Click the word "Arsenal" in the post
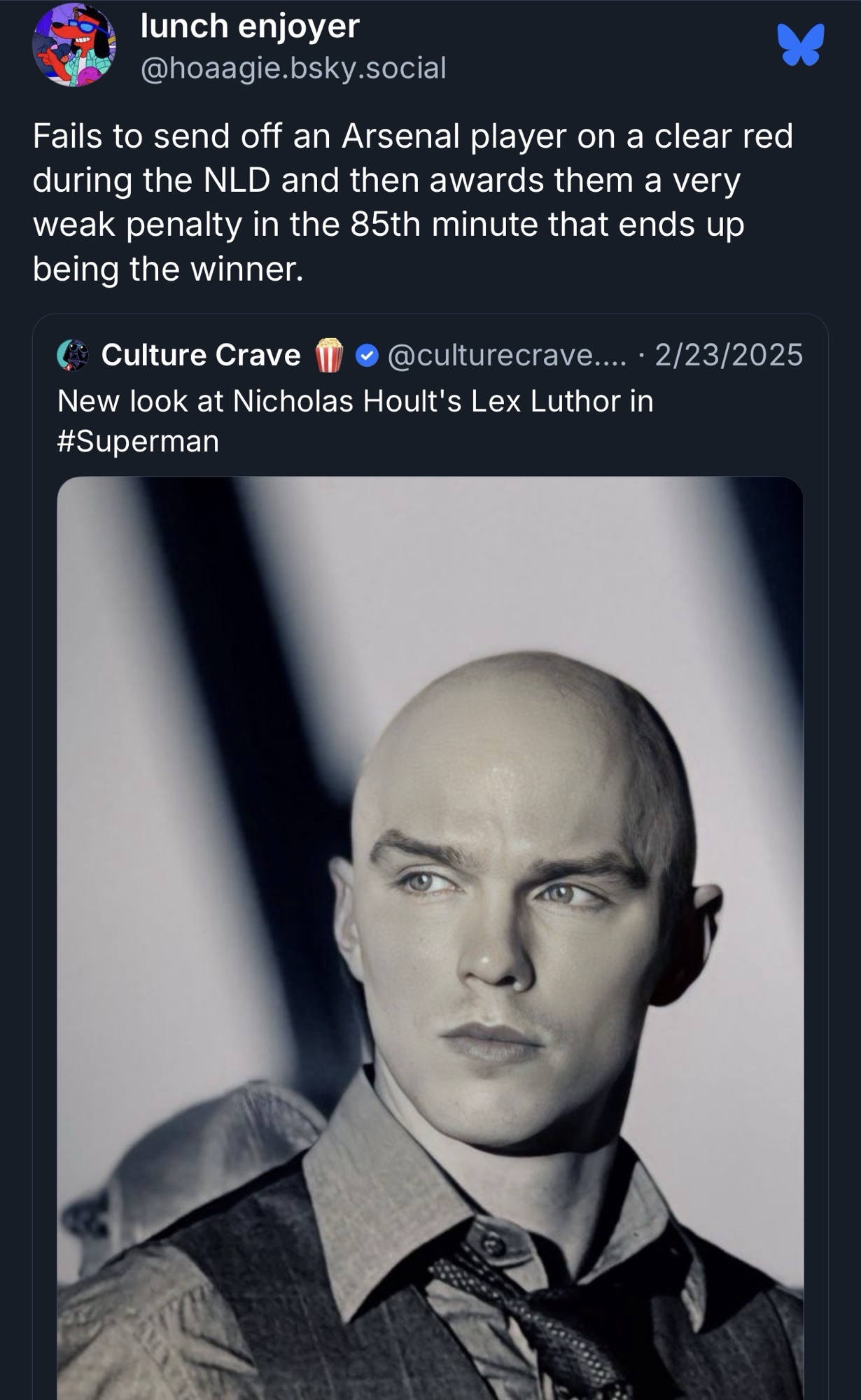This screenshot has width=861, height=1400. tap(400, 136)
